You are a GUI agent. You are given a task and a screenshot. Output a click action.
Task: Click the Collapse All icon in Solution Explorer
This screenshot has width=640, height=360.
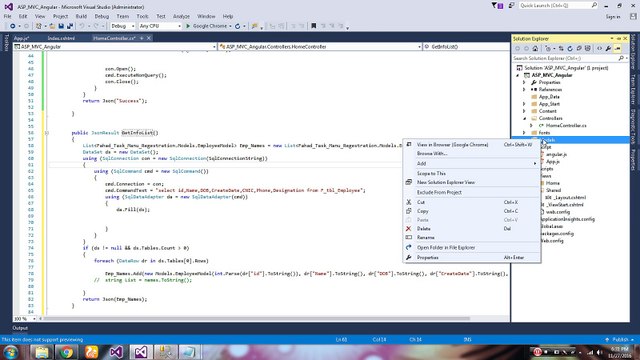tap(579, 49)
